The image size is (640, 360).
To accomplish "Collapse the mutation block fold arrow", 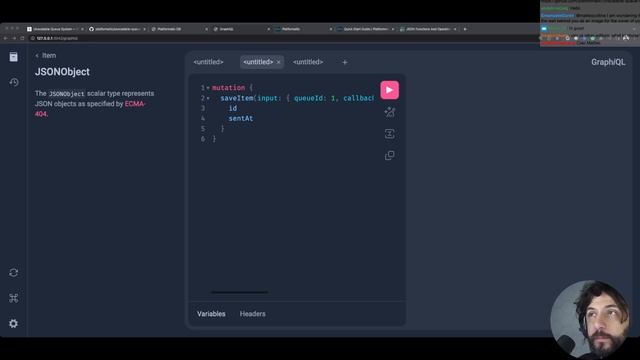I will tap(208, 88).
